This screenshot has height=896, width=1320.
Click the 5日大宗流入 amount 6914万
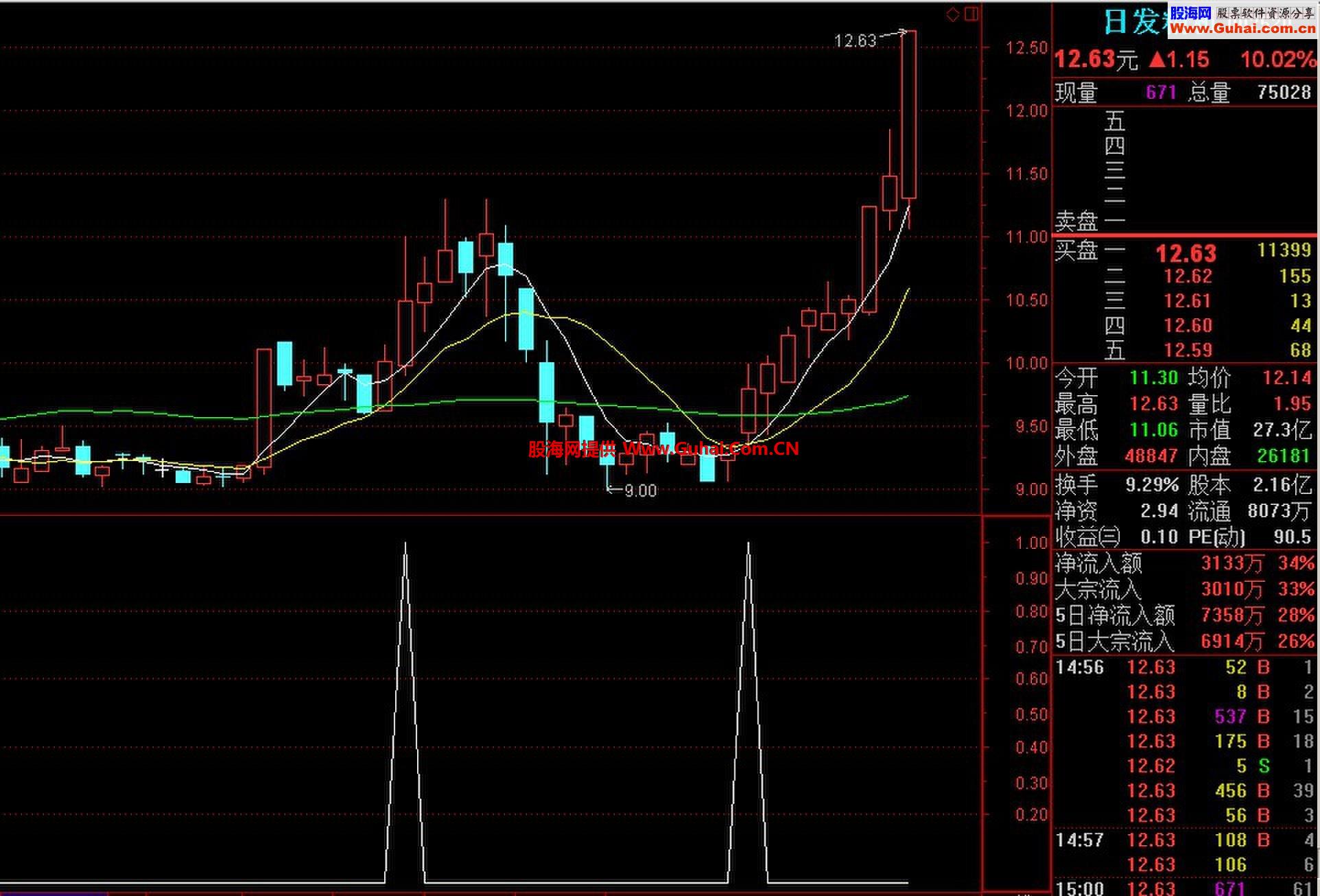[x=1231, y=642]
